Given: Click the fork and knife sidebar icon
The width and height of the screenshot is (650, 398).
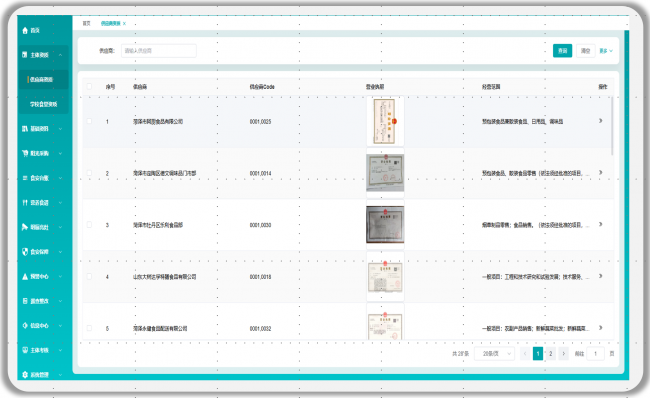Looking at the screenshot, I should pyautogui.click(x=25, y=203).
